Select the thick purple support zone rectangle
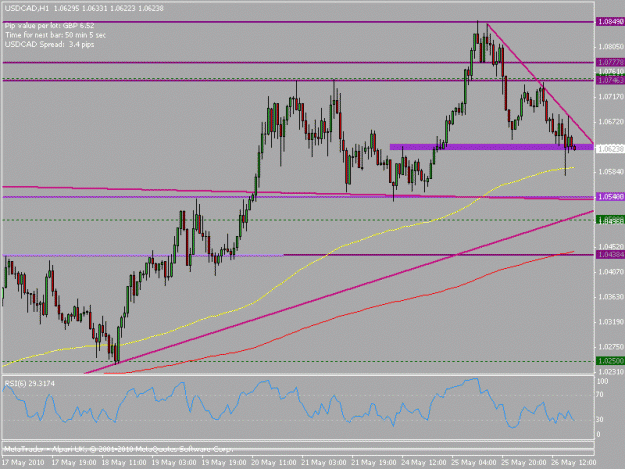The height and width of the screenshot is (469, 625). 491,147
